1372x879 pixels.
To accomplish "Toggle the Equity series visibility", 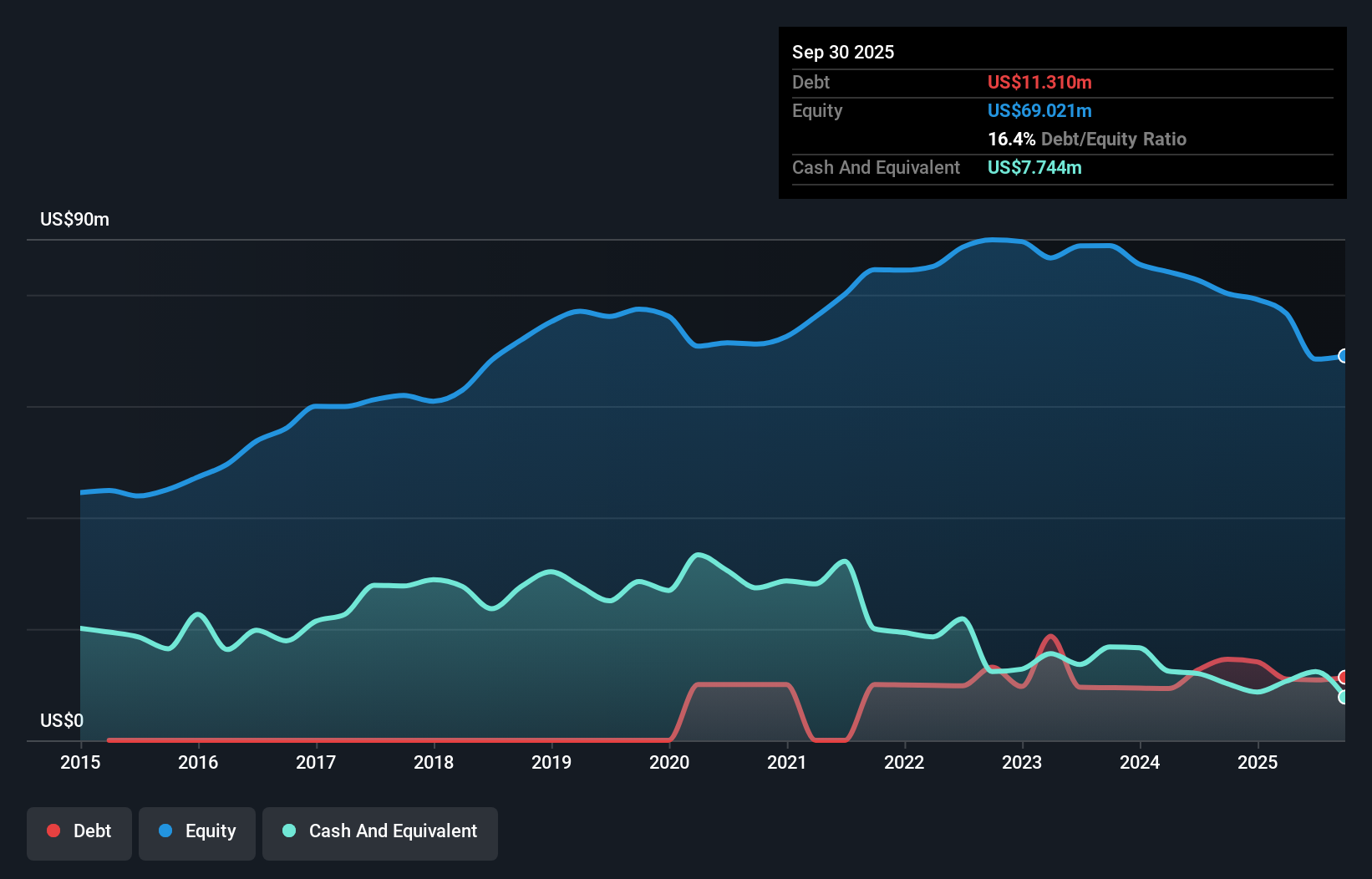I will click(x=196, y=831).
